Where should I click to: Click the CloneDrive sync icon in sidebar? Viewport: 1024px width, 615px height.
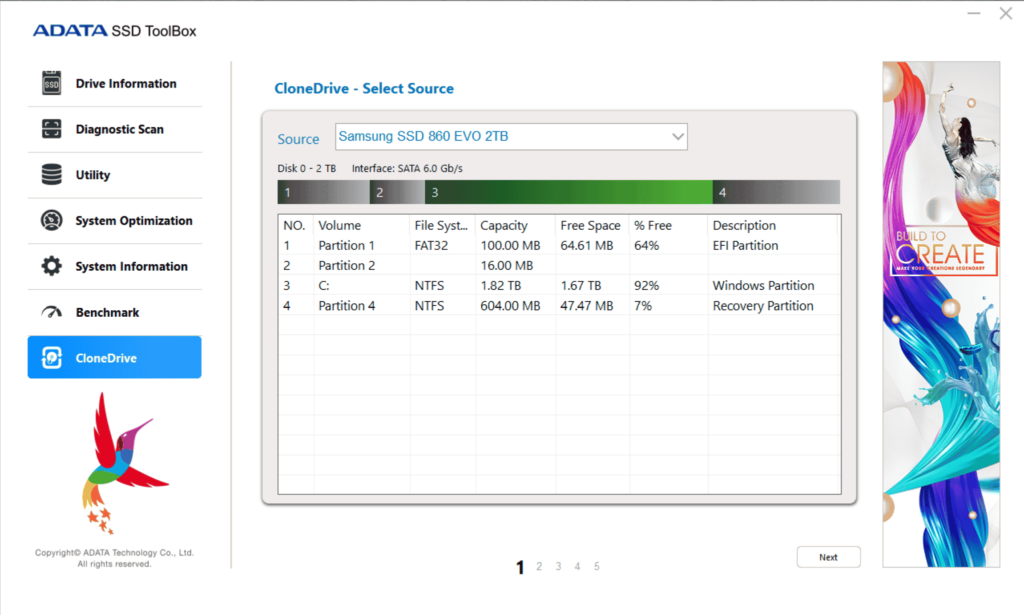click(x=50, y=357)
